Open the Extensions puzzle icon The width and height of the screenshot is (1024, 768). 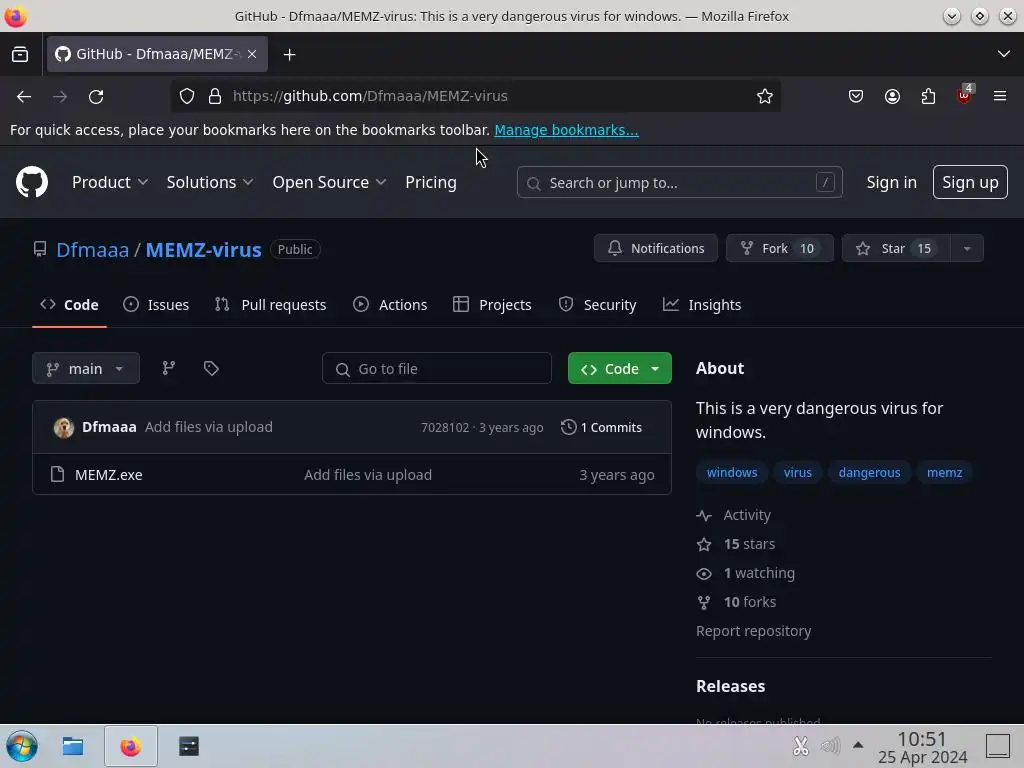click(x=928, y=97)
